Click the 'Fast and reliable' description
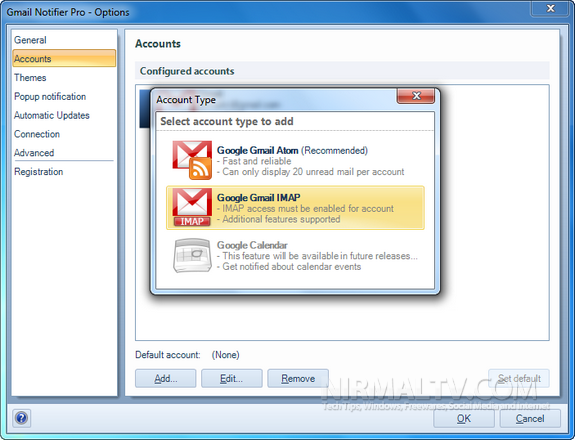Screen dimensions: 575x440 254,161
